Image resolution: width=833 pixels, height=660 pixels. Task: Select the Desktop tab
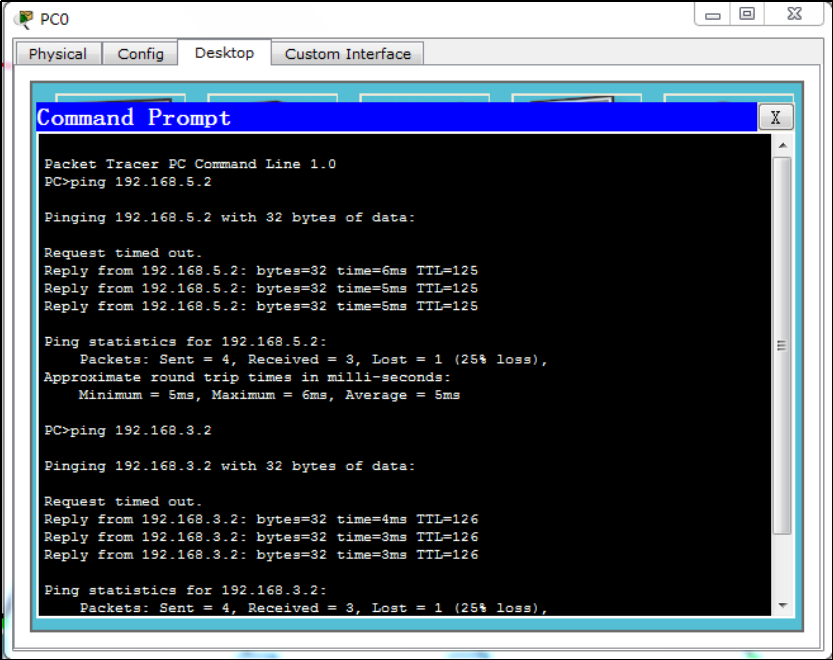[224, 53]
